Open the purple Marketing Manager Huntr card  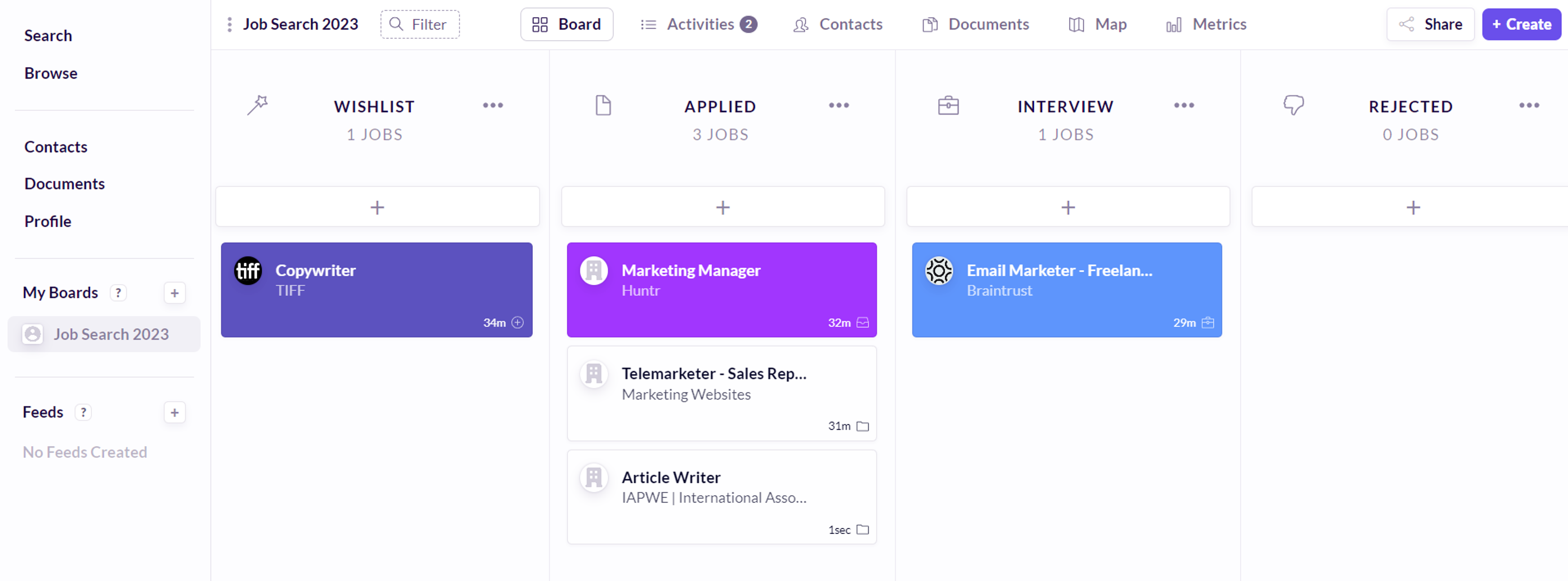pyautogui.click(x=721, y=290)
